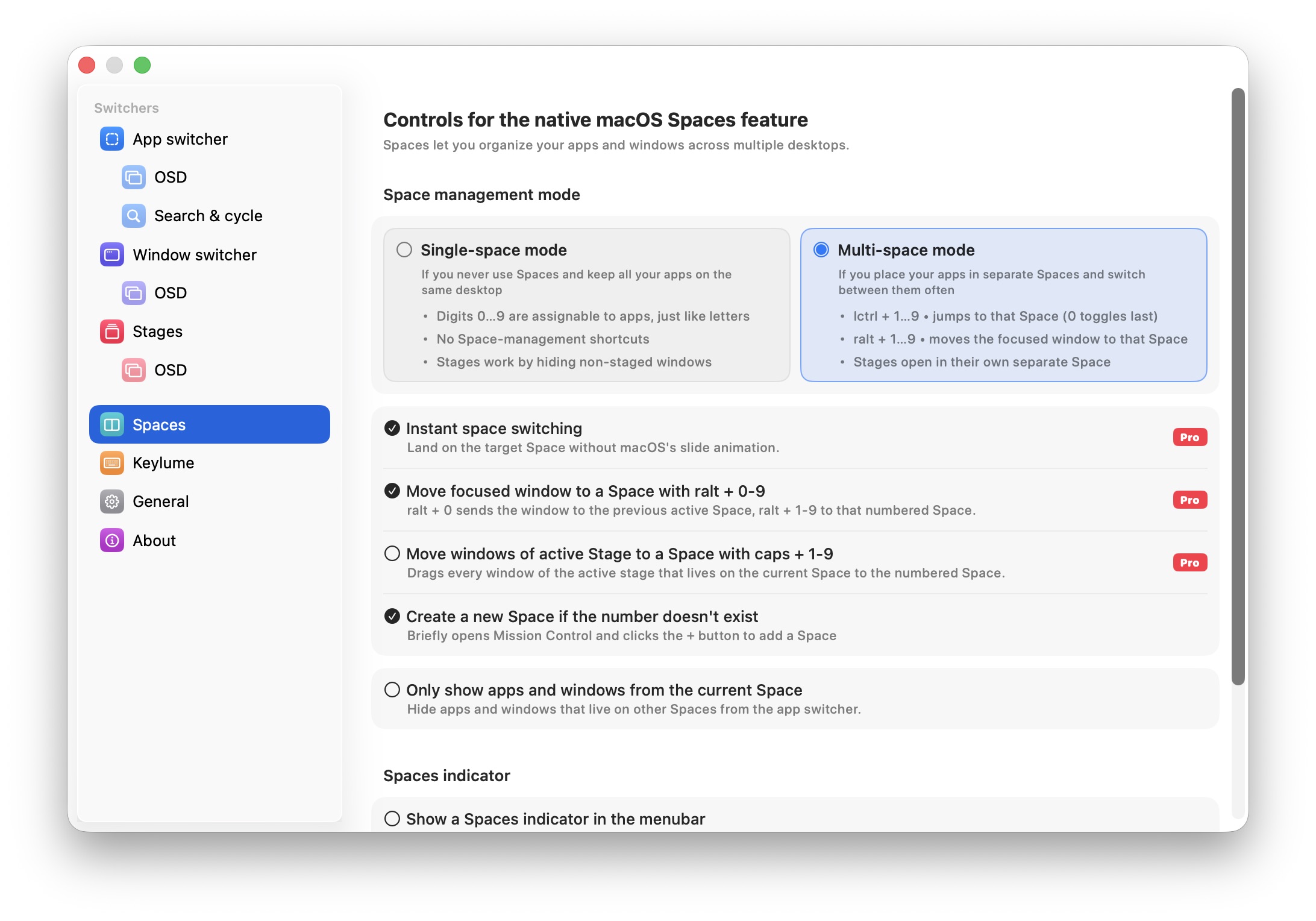
Task: Click the red Stages sidebar icon
Action: 112,332
